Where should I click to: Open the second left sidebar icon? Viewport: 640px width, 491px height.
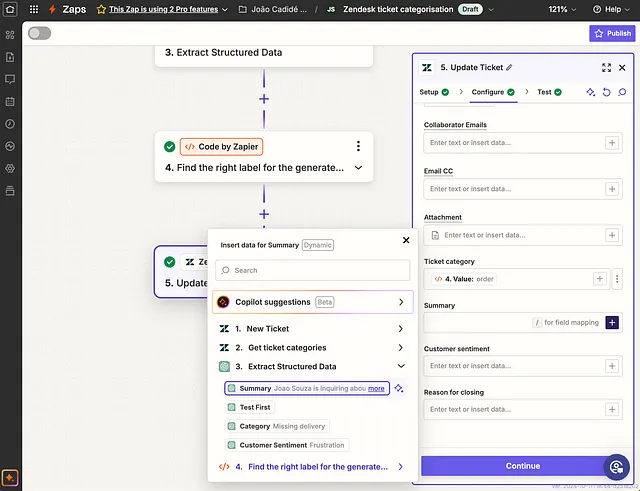[10, 57]
